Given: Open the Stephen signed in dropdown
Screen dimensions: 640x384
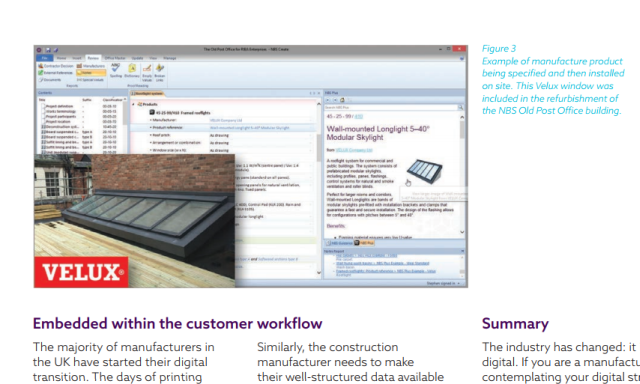Looking at the screenshot, I should 443,283.
